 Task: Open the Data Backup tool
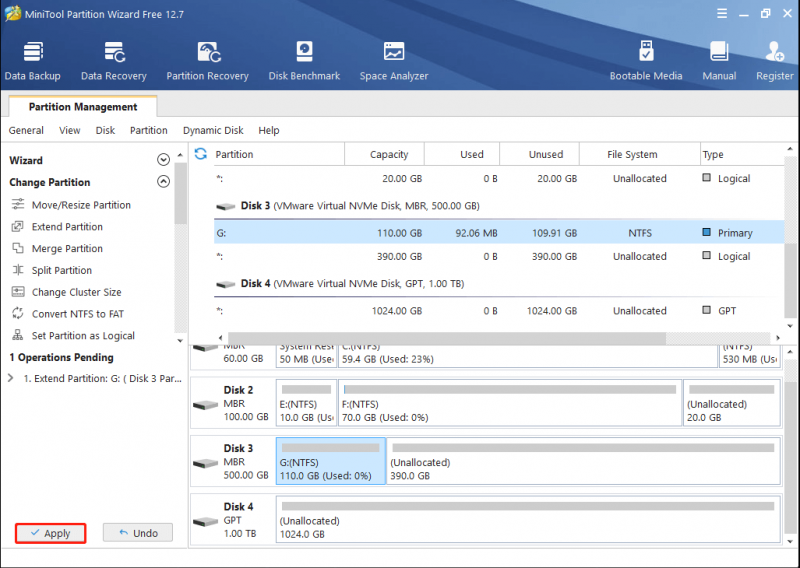33,61
